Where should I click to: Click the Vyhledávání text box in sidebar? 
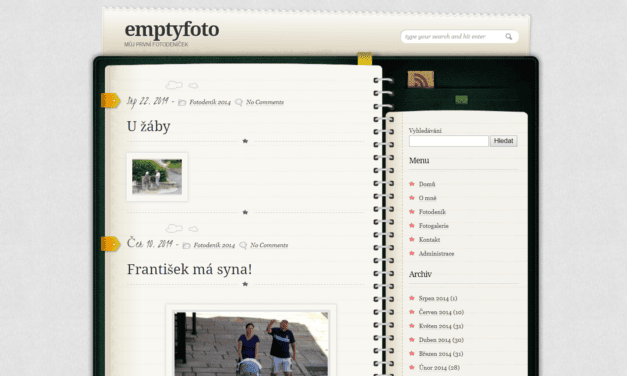(x=449, y=141)
